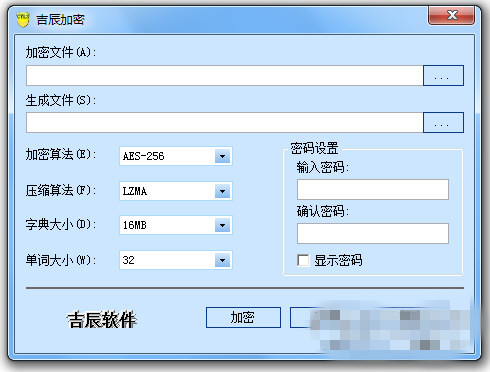Click the 加密文件(A) label
This screenshot has width=490, height=372.
[61, 52]
